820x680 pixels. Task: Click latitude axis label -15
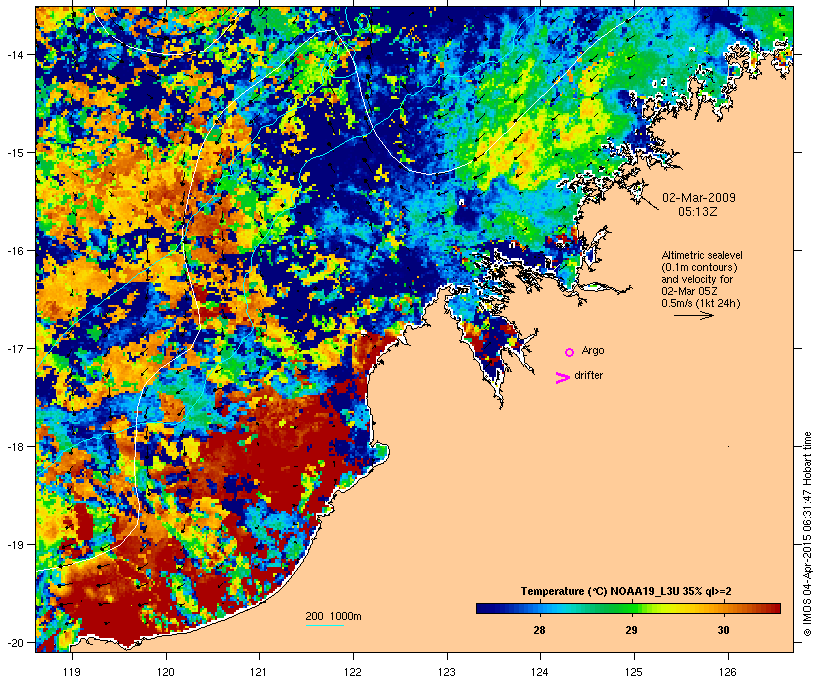tap(14, 152)
